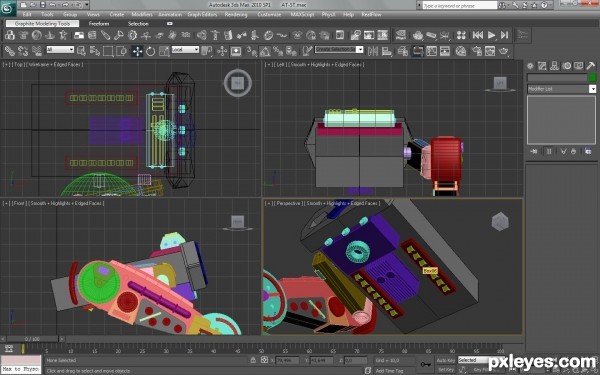The image size is (600, 375).
Task: Click the Use Pivot Point Center icon
Action: [207, 51]
